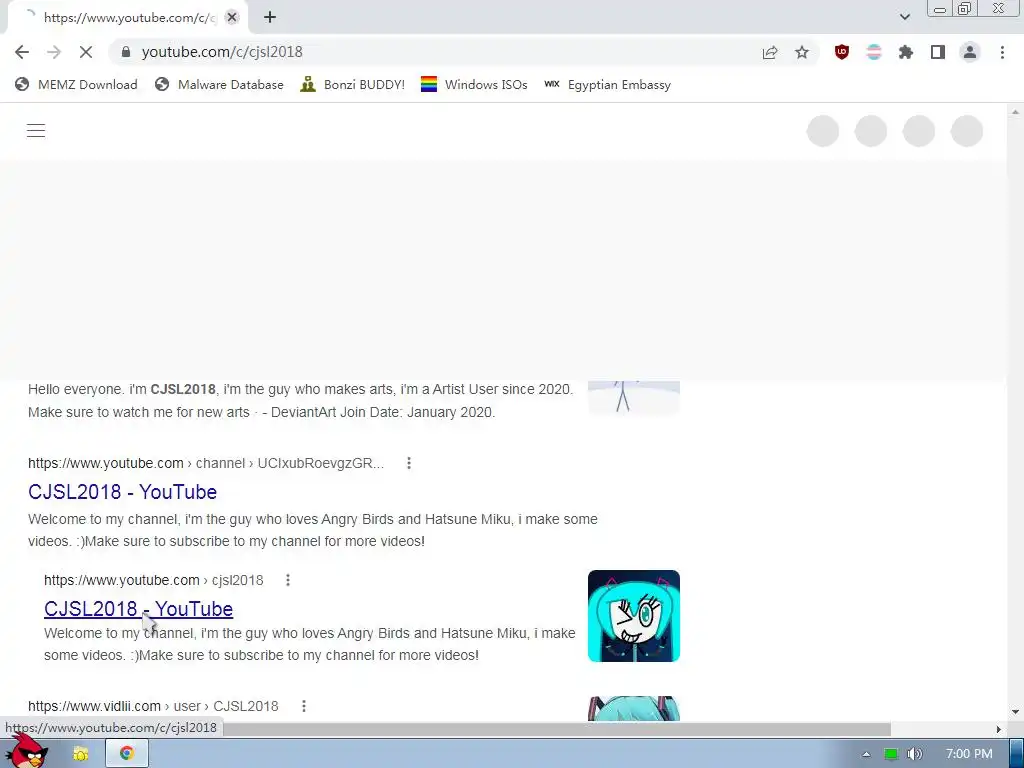Click the youtube.com channel breadcrumb URL
The image size is (1024, 768).
(206, 463)
